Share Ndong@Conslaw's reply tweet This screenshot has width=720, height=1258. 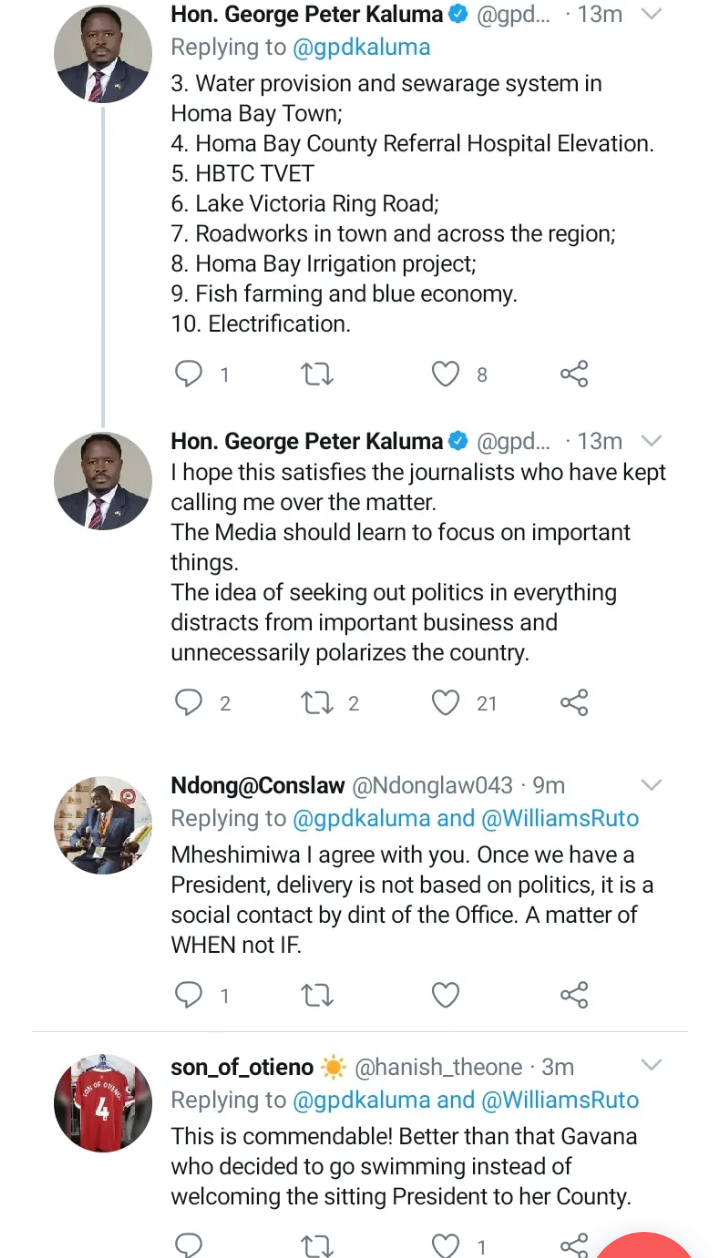tap(574, 995)
